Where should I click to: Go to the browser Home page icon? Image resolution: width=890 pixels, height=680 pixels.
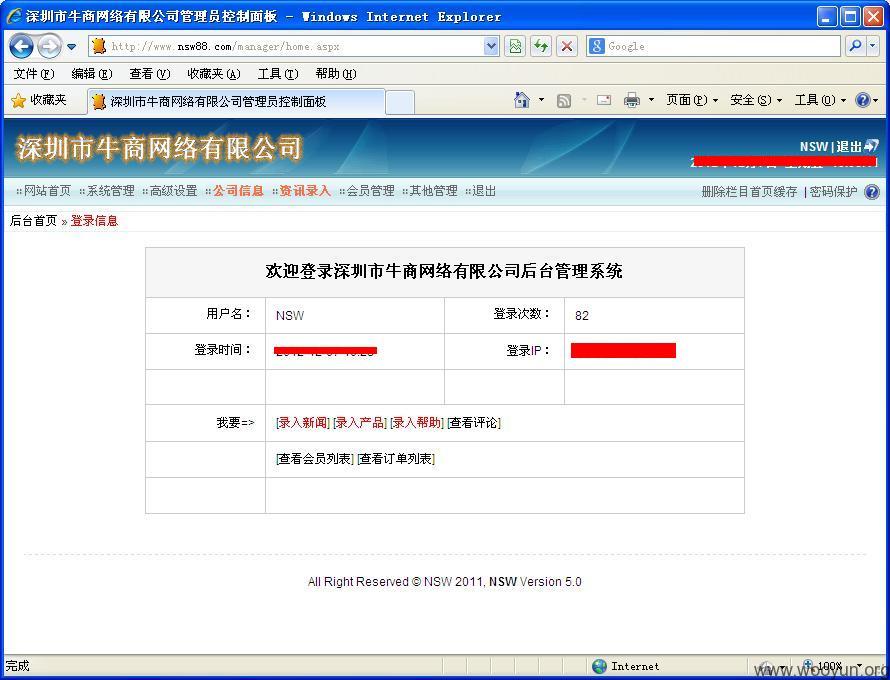522,100
